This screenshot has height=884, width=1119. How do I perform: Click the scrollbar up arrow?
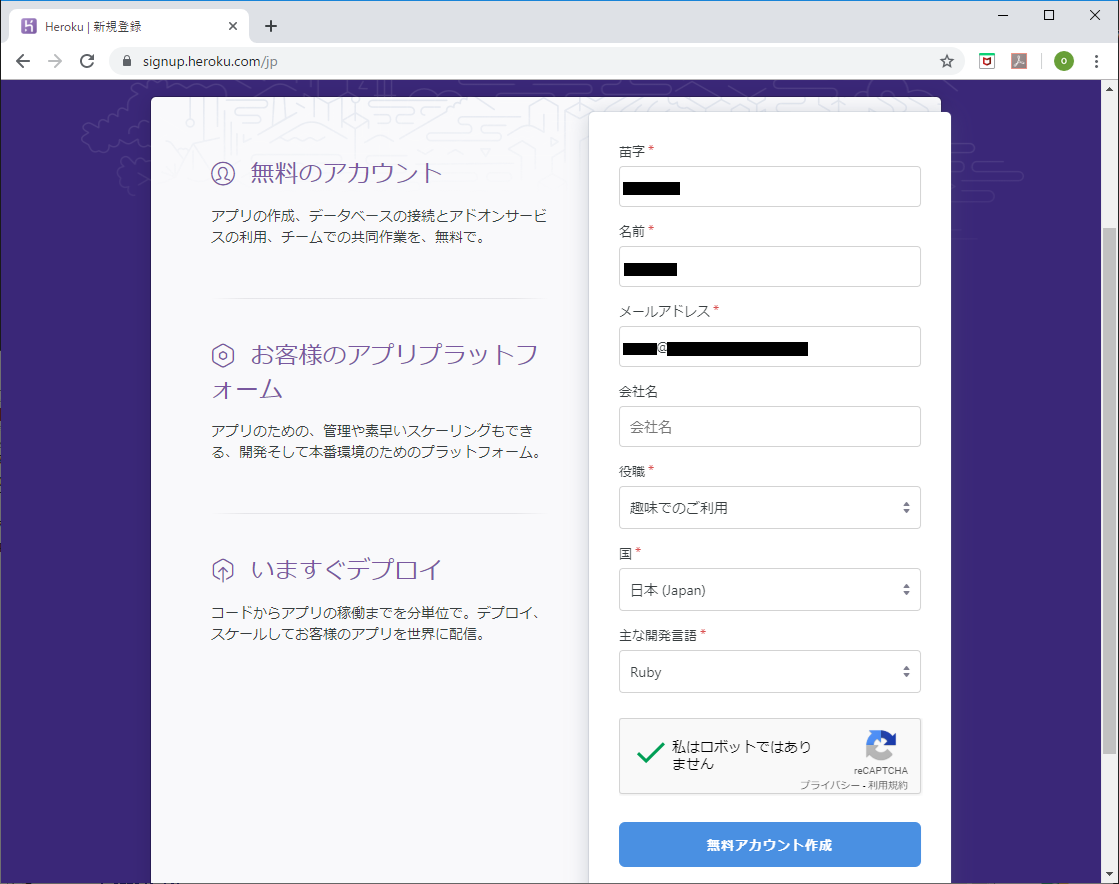coord(1109,89)
